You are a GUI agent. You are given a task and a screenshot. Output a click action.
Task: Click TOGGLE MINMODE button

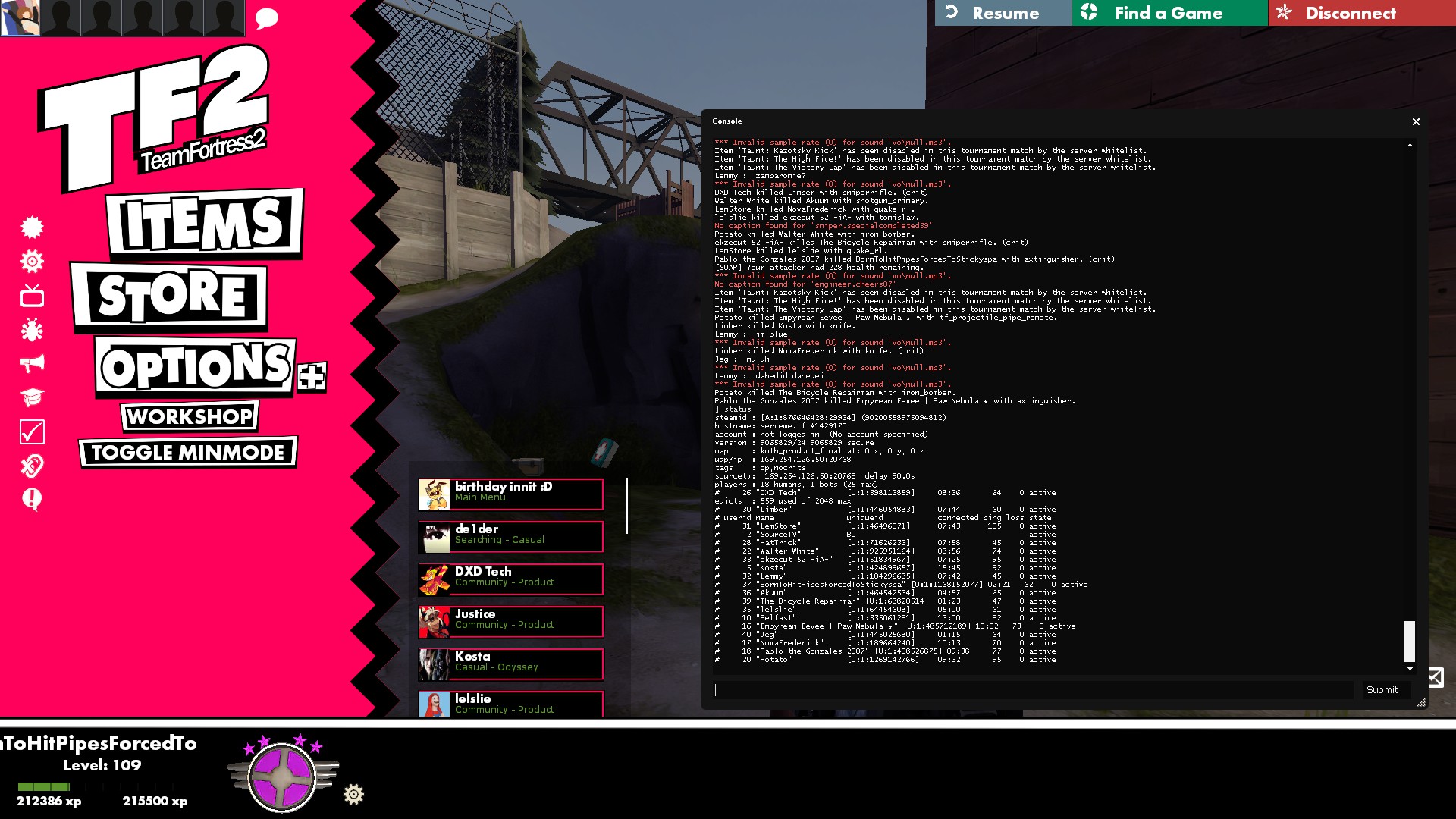point(188,453)
